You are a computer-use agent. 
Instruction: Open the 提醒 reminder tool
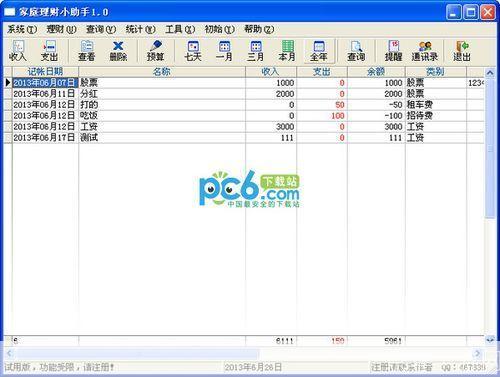[393, 51]
